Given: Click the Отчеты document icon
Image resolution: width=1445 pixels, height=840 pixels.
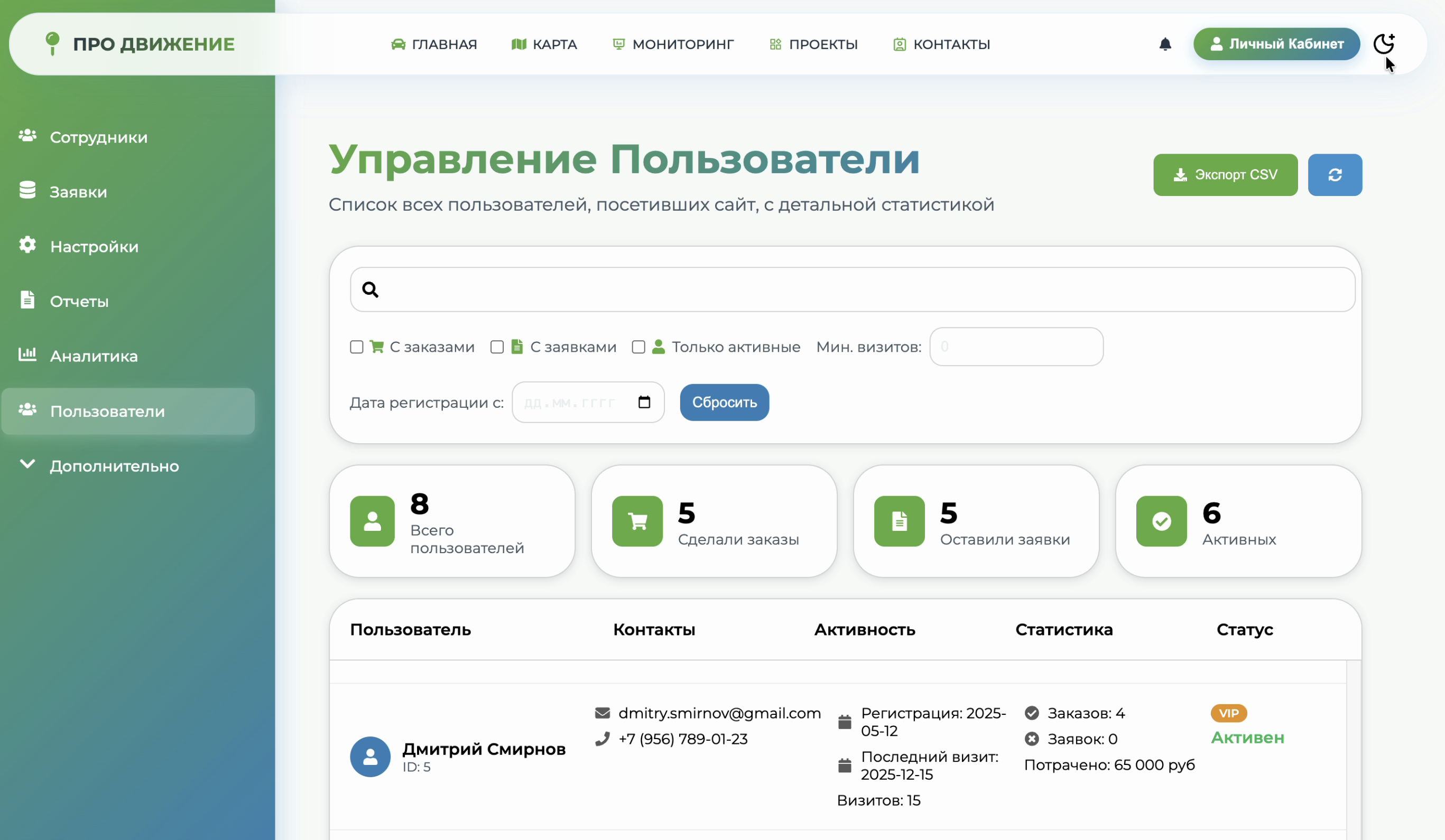Looking at the screenshot, I should tap(27, 300).
